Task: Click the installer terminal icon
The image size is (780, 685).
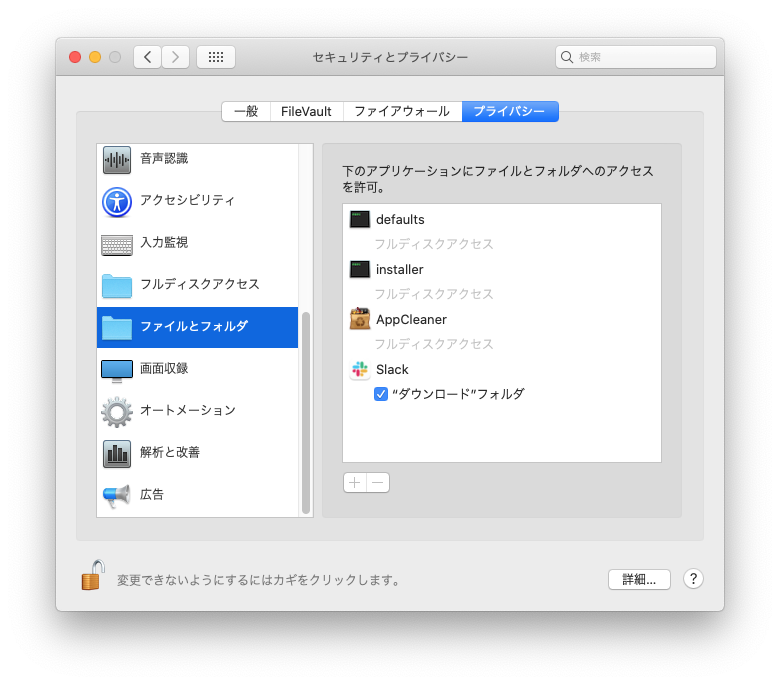Action: point(360,269)
